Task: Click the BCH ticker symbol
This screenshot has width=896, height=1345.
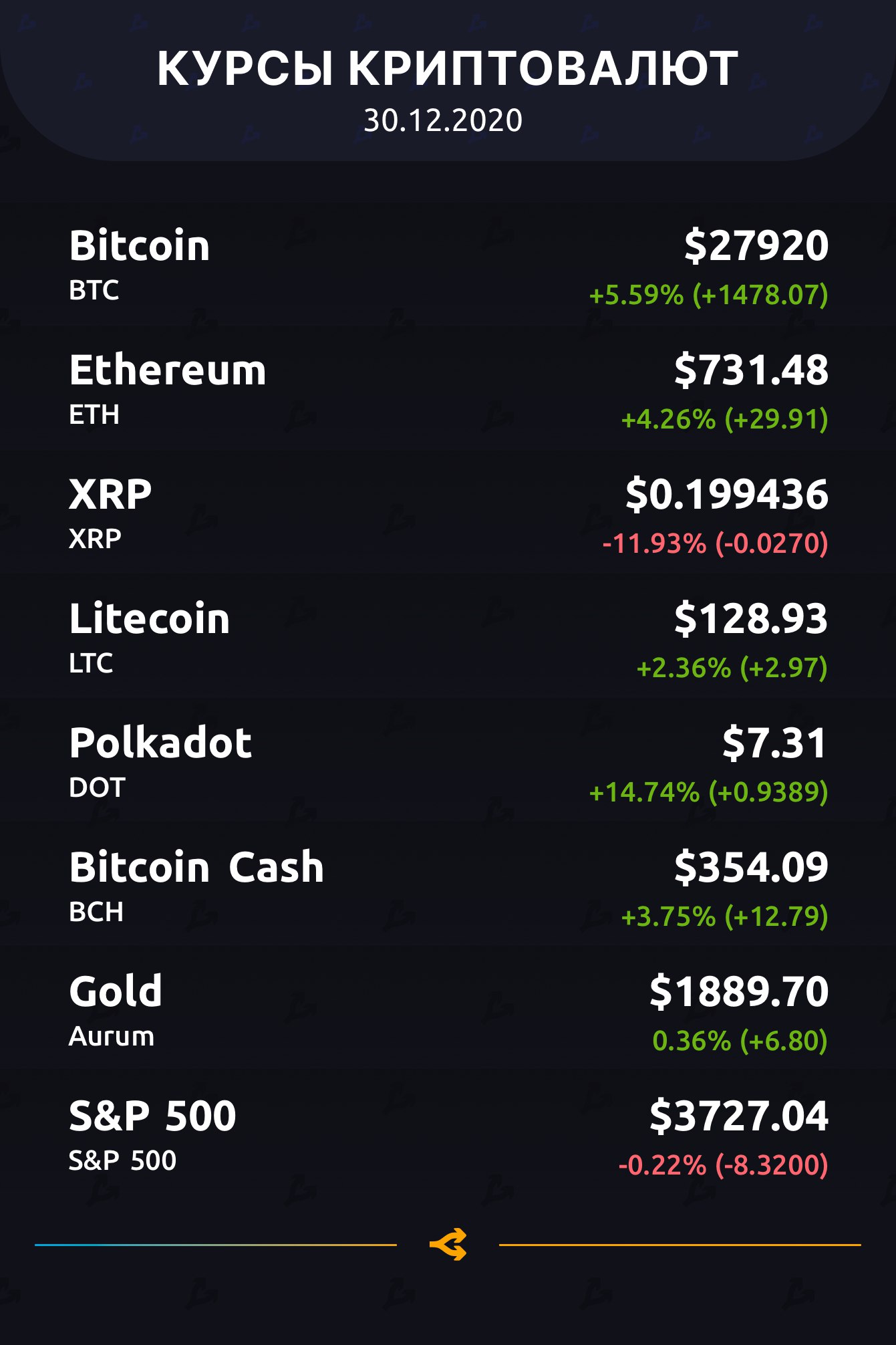Action: [x=96, y=912]
